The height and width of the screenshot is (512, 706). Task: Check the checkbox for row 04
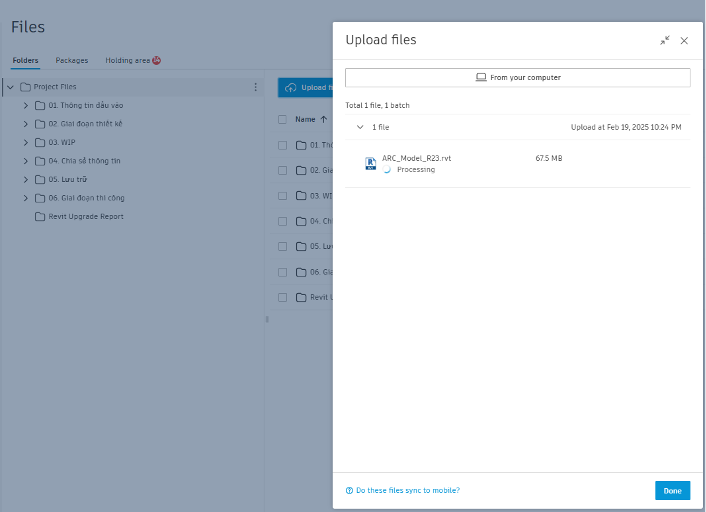tap(282, 221)
